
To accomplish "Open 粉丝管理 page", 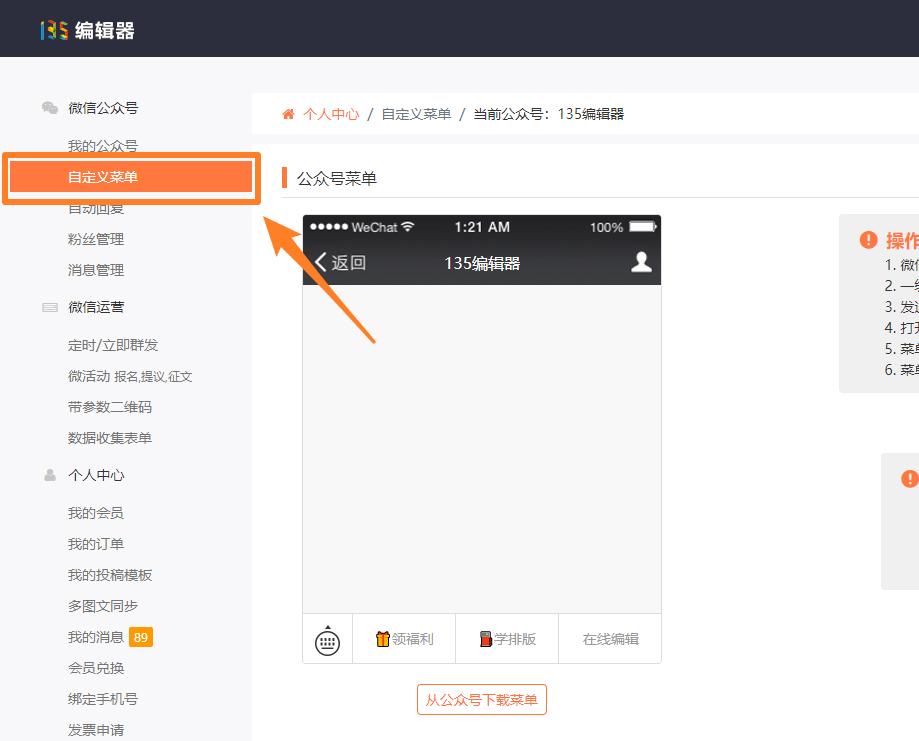I will click(96, 239).
